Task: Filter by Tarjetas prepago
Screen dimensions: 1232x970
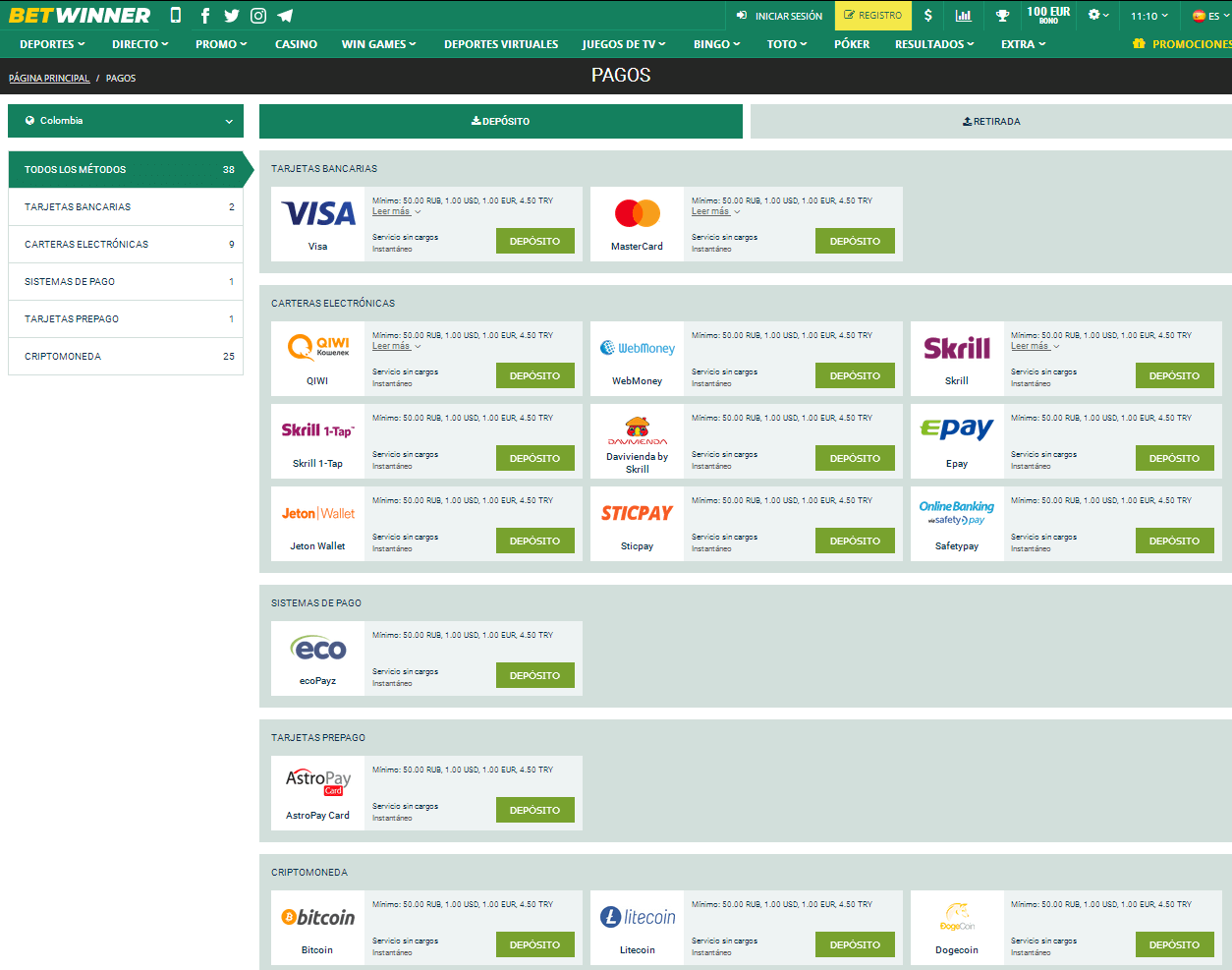Action: 126,319
